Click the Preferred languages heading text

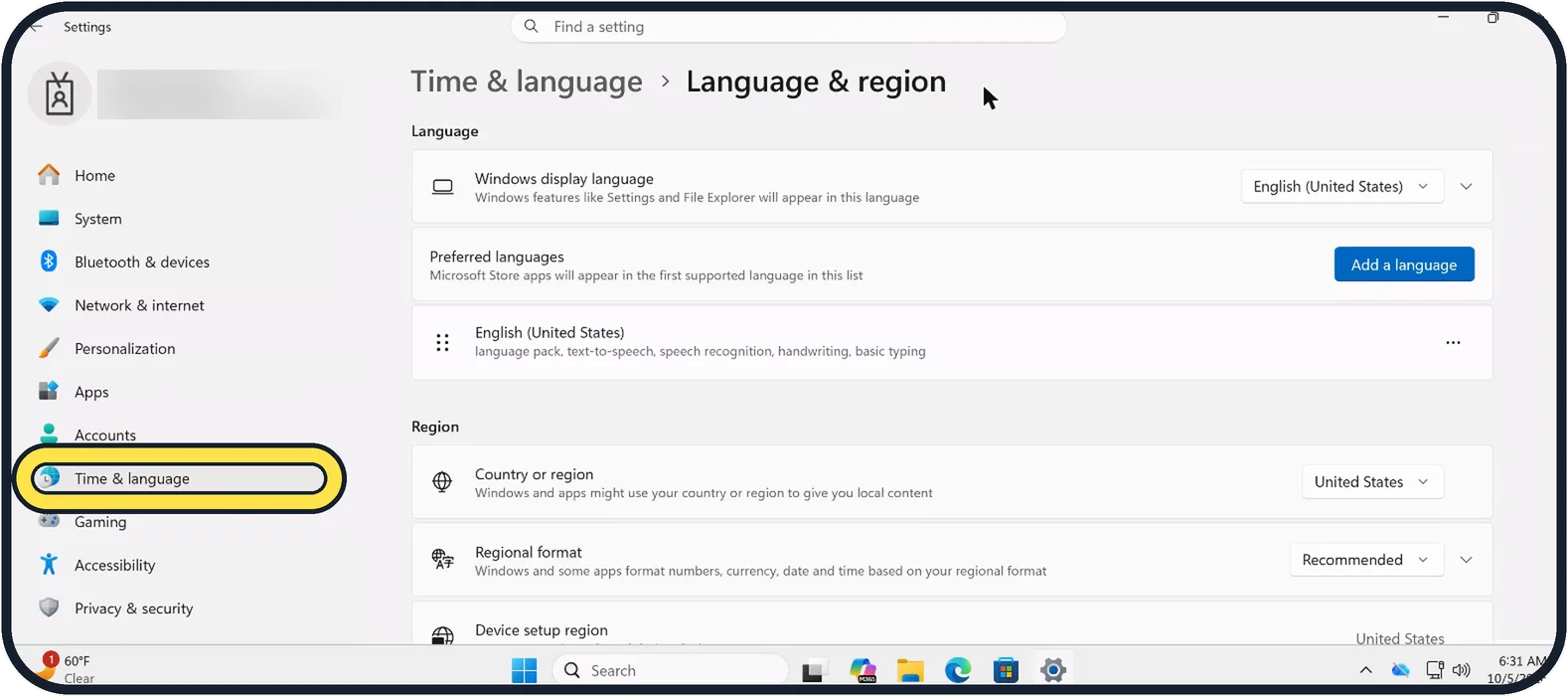pos(497,257)
